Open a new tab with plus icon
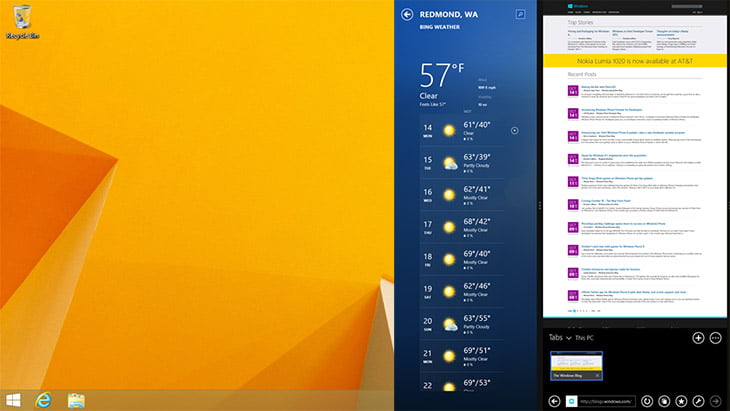The width and height of the screenshot is (730, 411). click(x=698, y=338)
